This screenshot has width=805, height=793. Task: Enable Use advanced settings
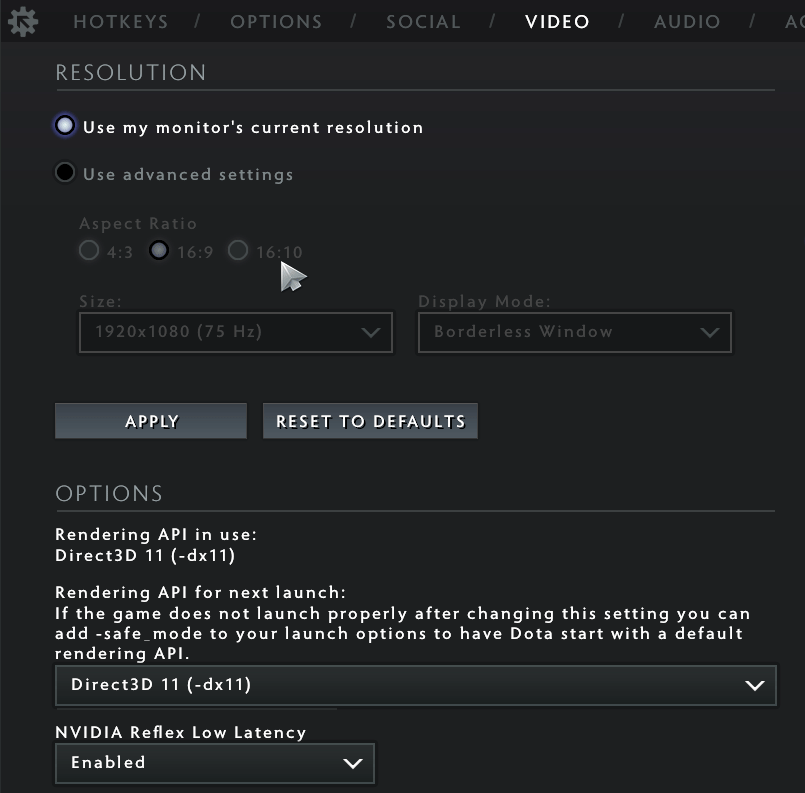point(64,171)
